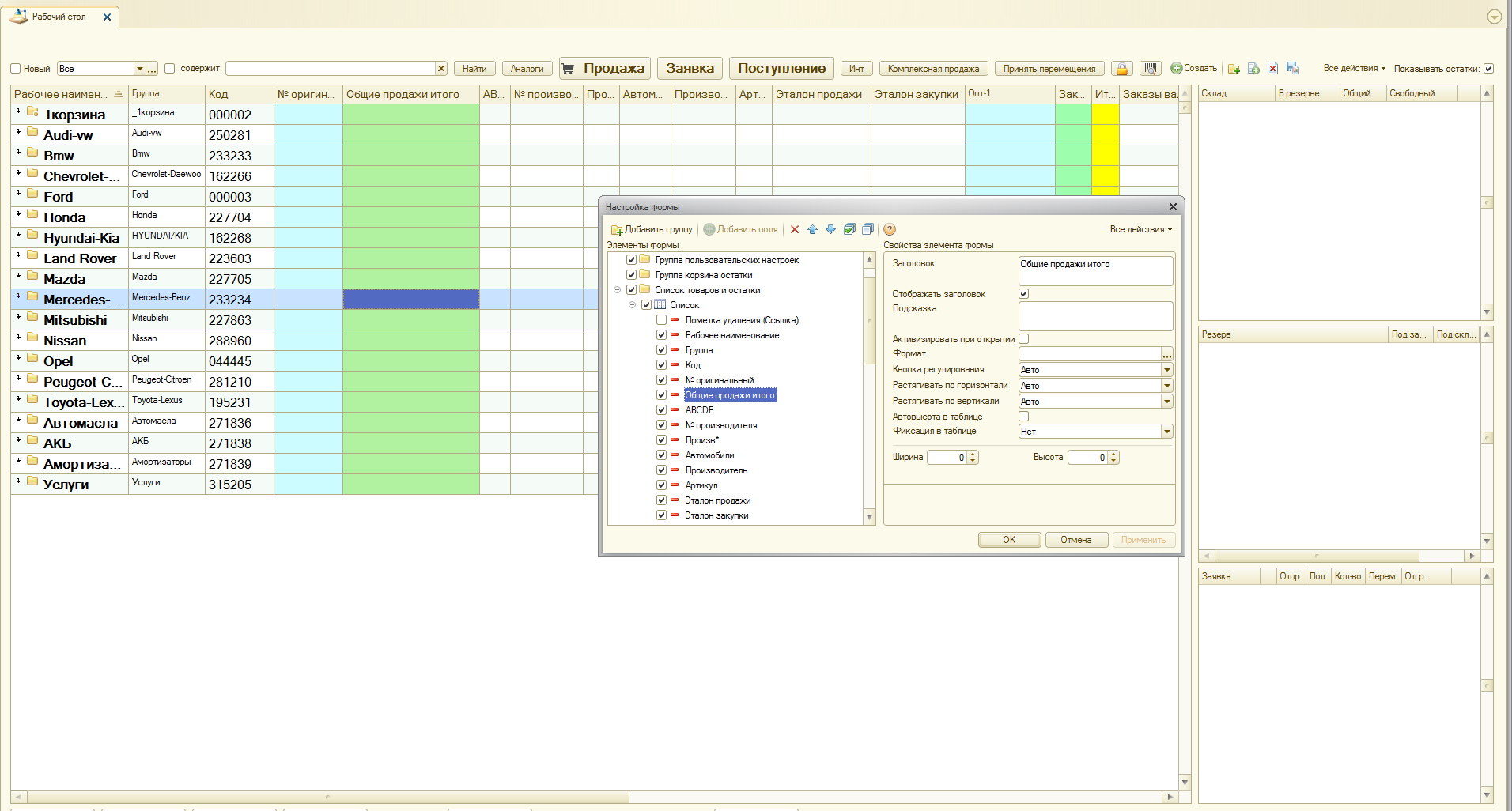Collapse the Список товаров и остатки group

(x=618, y=290)
